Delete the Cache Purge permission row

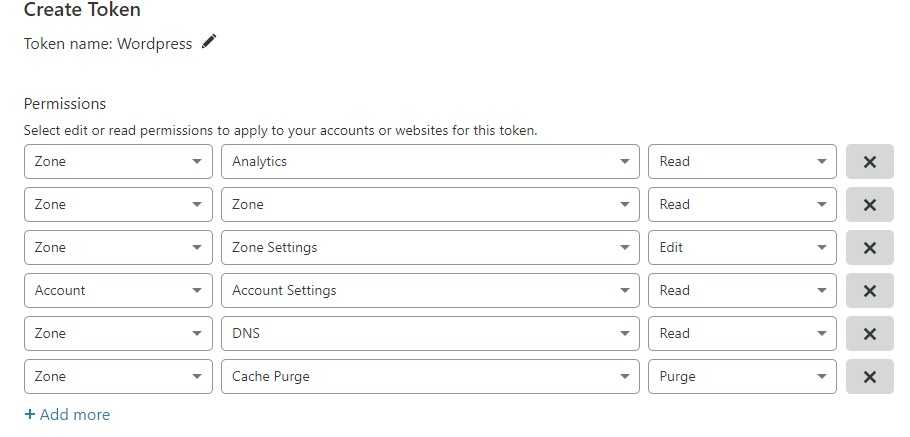(x=869, y=377)
